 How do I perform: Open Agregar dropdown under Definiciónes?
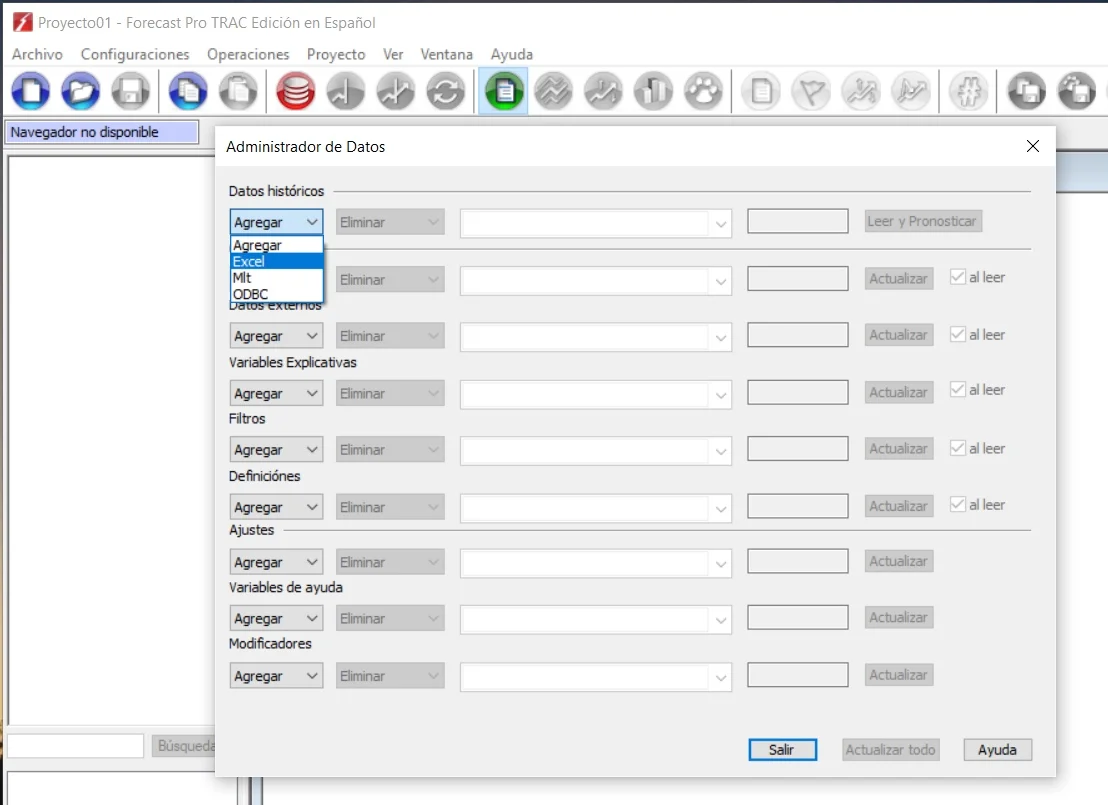[x=276, y=507]
